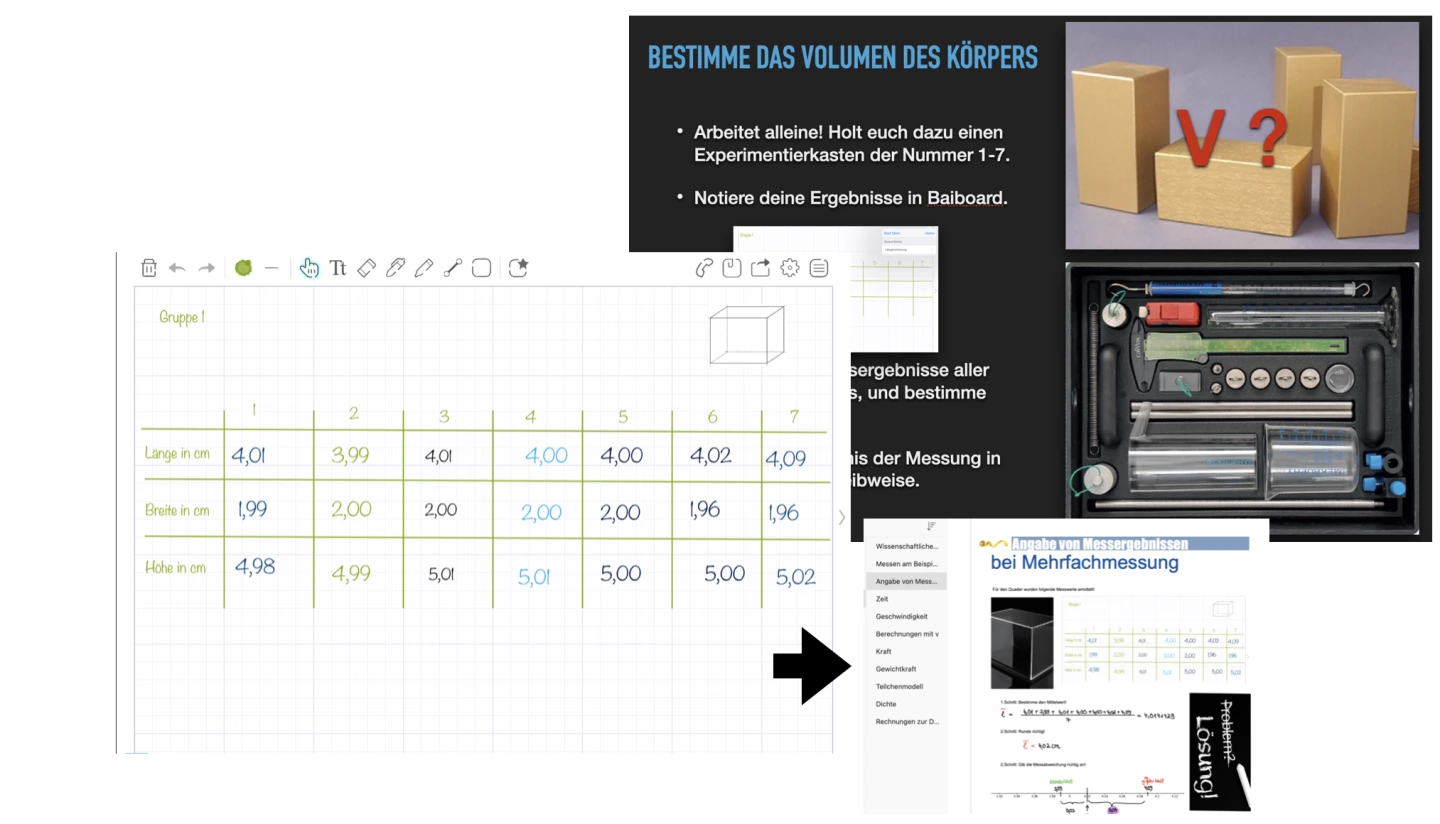
Task: Click the sort icon above the sidebar list
Action: point(931,526)
